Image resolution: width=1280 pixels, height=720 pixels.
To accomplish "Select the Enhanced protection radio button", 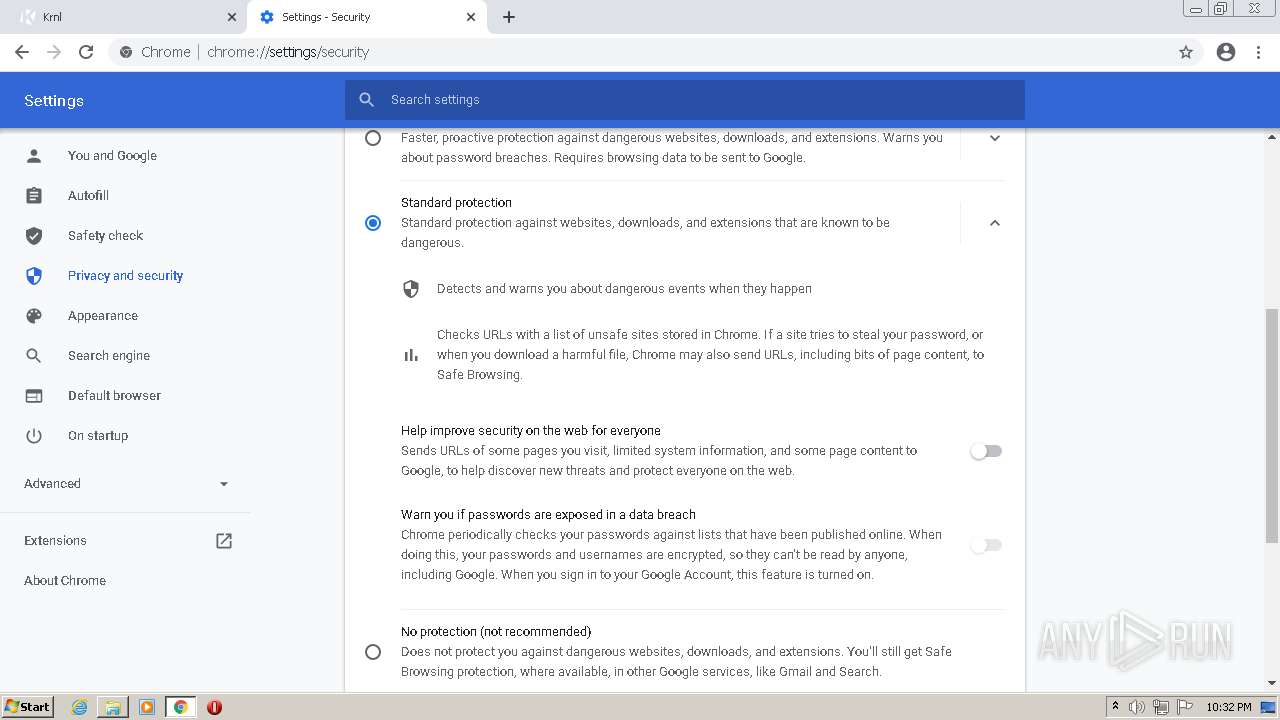I will (x=373, y=138).
